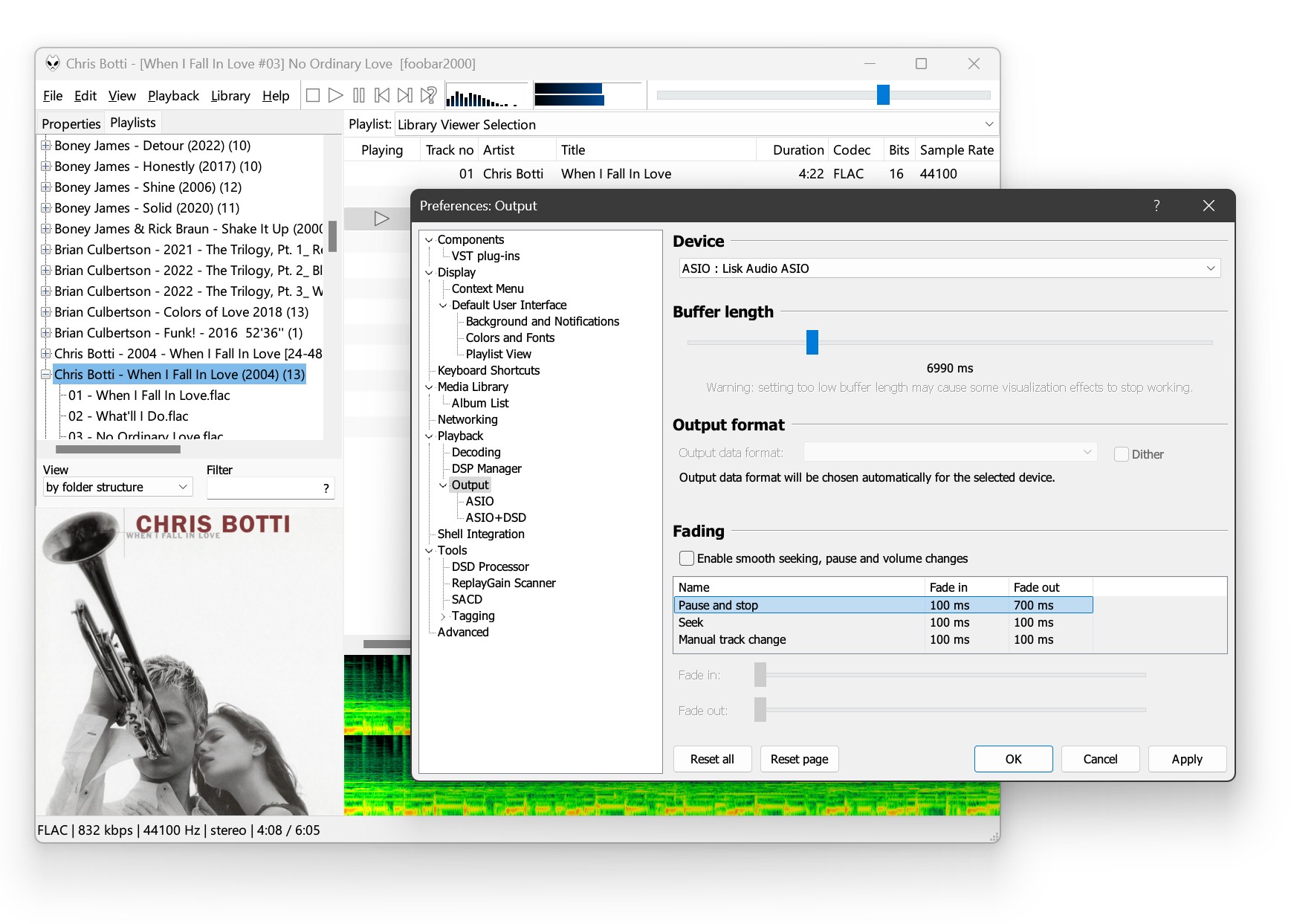Click the Sample Rate column header
1294x924 pixels.
click(956, 150)
